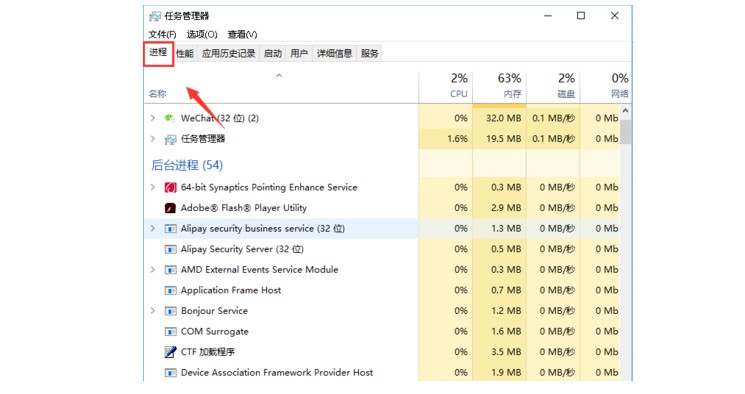
Task: Select Device Association Framework Provider Host name
Action: pos(277,373)
